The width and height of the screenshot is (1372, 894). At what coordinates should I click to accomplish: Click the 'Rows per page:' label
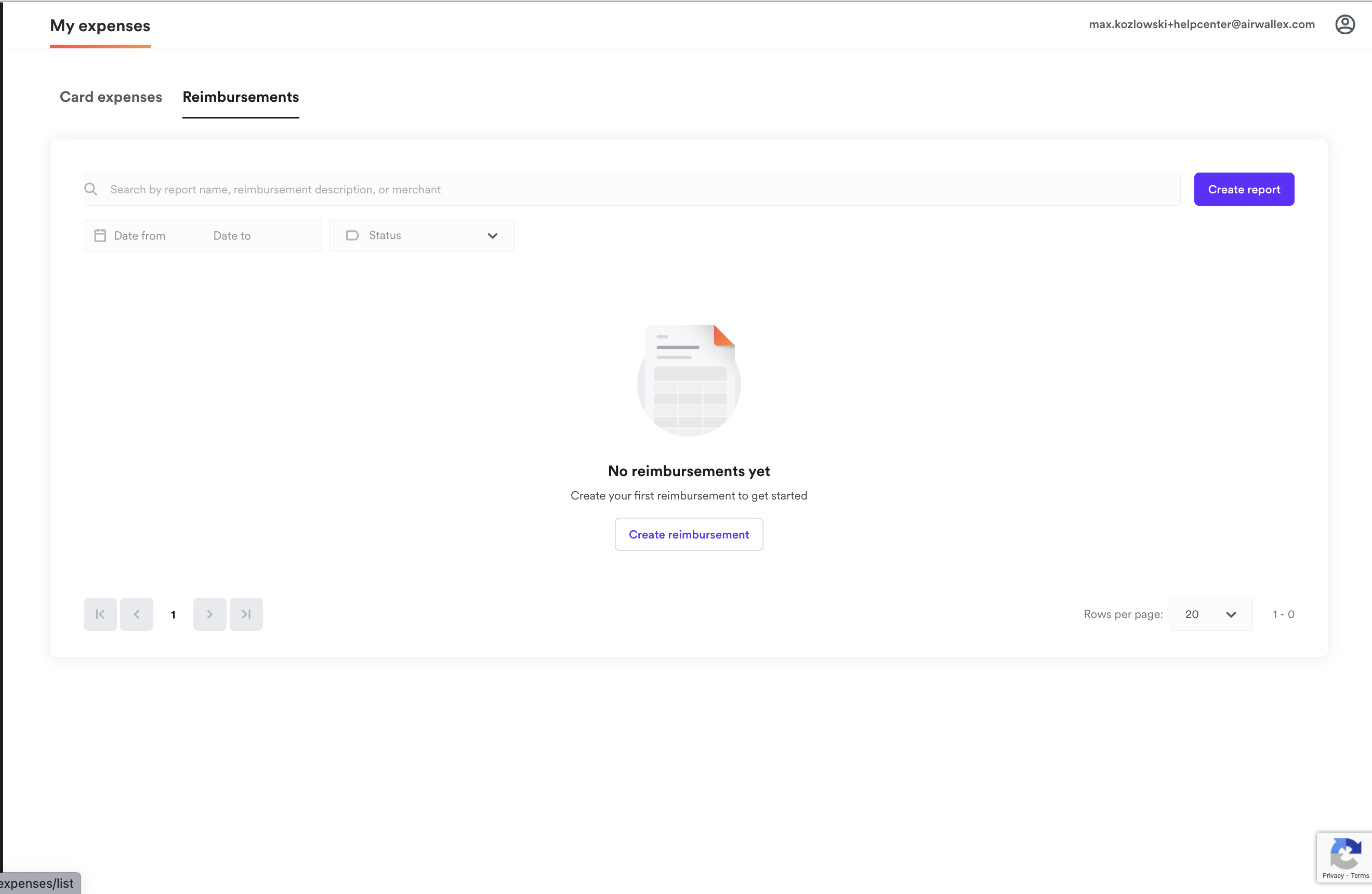pos(1123,614)
